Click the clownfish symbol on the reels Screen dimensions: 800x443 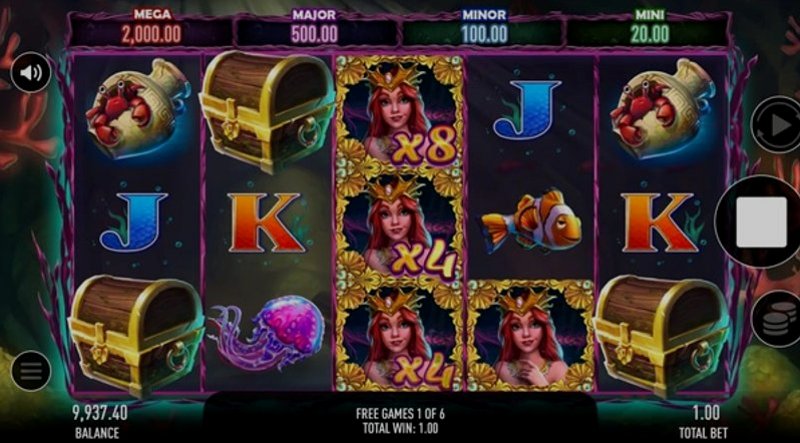pyautogui.click(x=531, y=224)
